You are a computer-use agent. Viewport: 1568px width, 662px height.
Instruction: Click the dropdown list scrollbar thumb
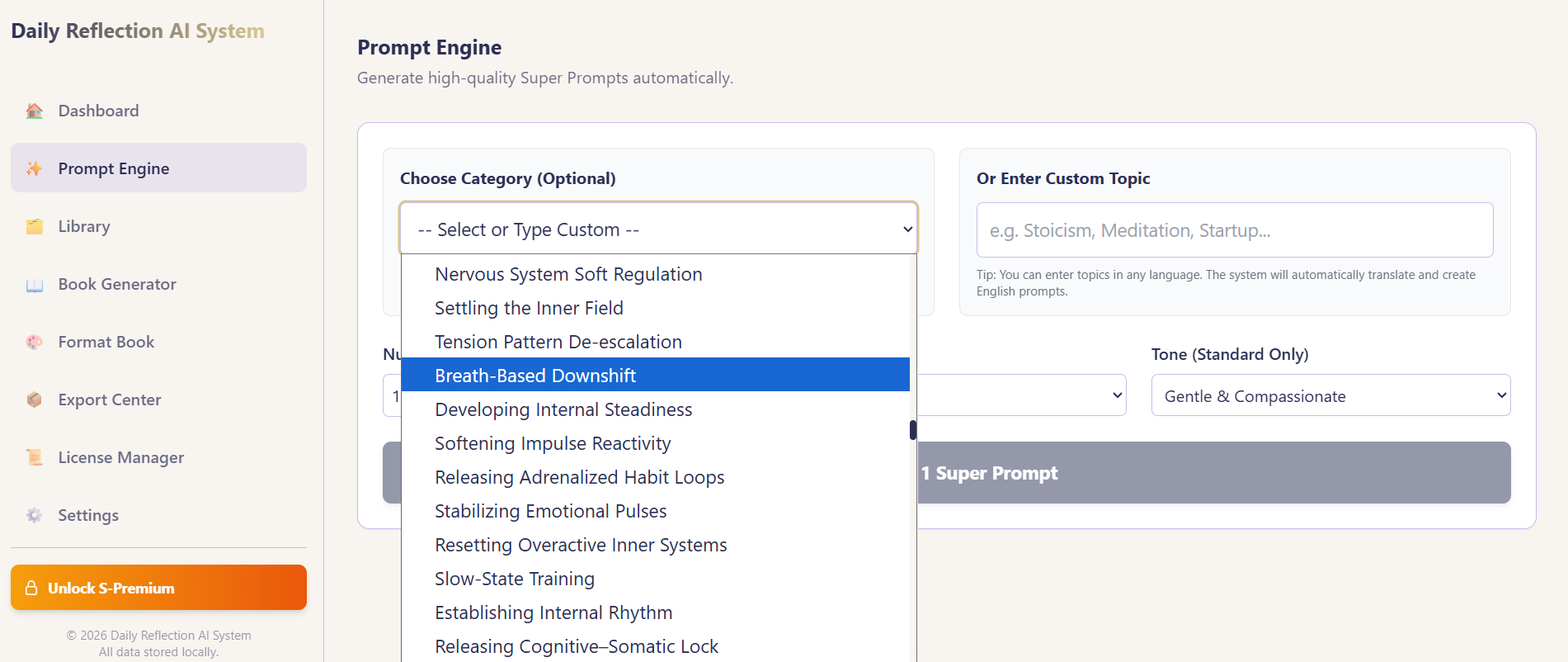click(x=912, y=430)
